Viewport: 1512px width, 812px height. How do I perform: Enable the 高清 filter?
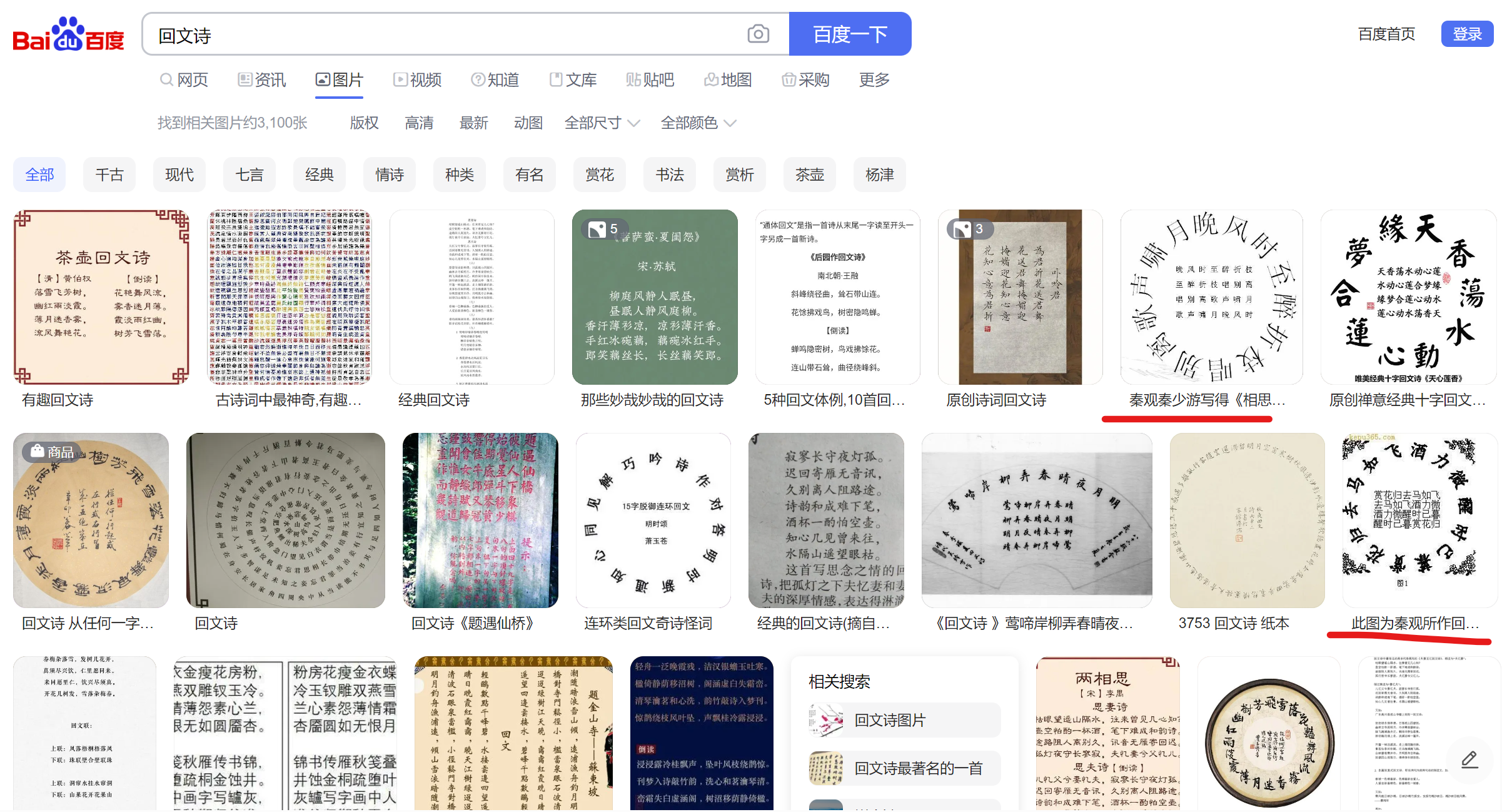419,123
